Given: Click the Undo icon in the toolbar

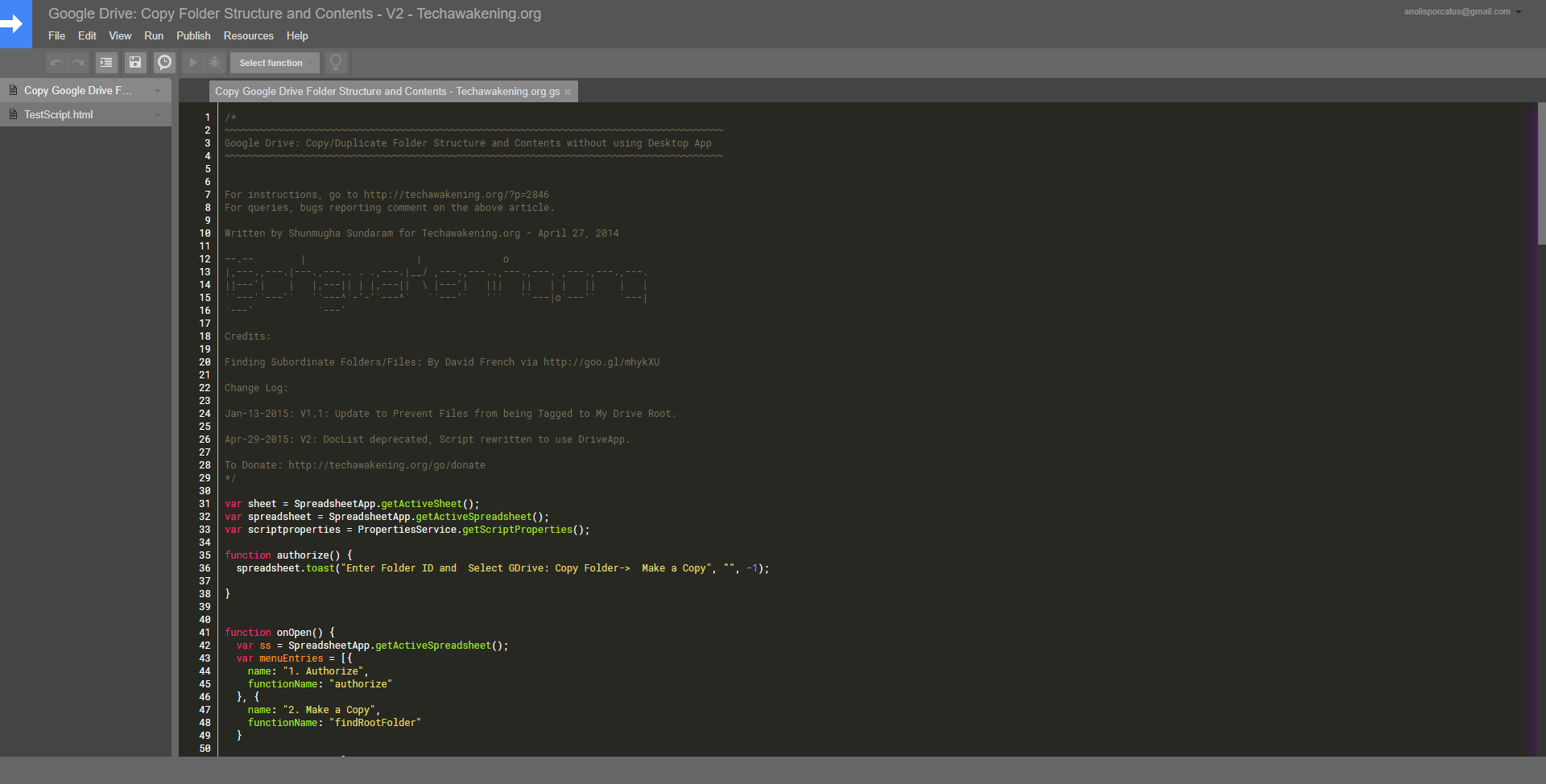Looking at the screenshot, I should [x=56, y=62].
